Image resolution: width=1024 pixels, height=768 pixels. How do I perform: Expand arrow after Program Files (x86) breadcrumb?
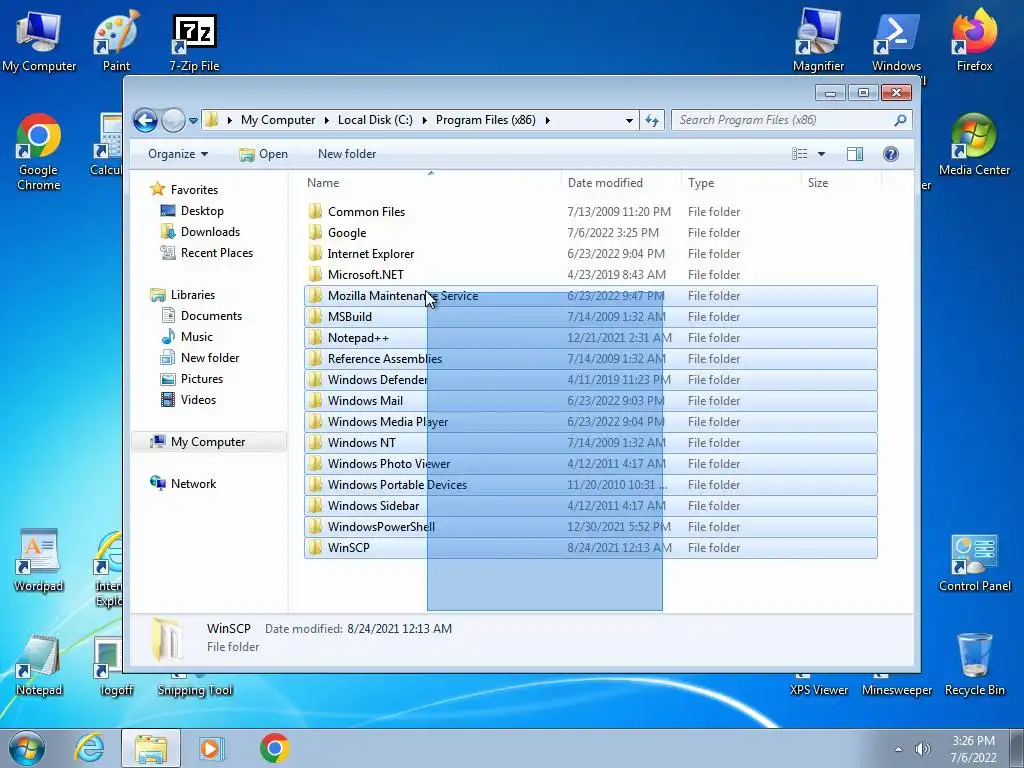(547, 120)
